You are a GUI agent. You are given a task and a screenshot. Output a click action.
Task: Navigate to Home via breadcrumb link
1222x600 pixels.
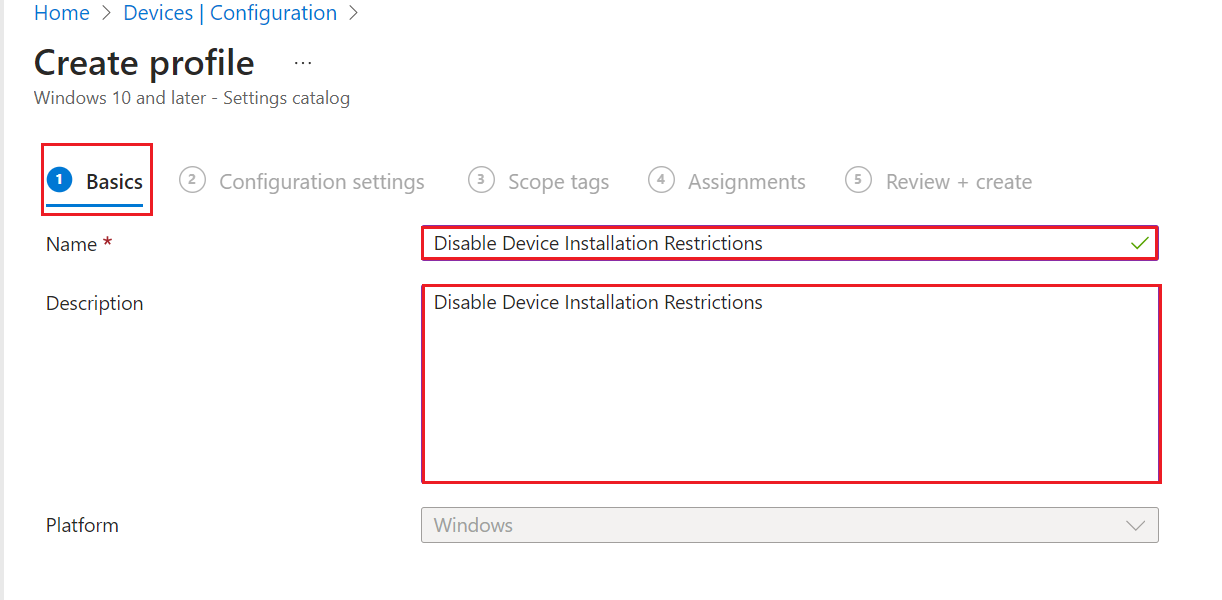tap(62, 13)
